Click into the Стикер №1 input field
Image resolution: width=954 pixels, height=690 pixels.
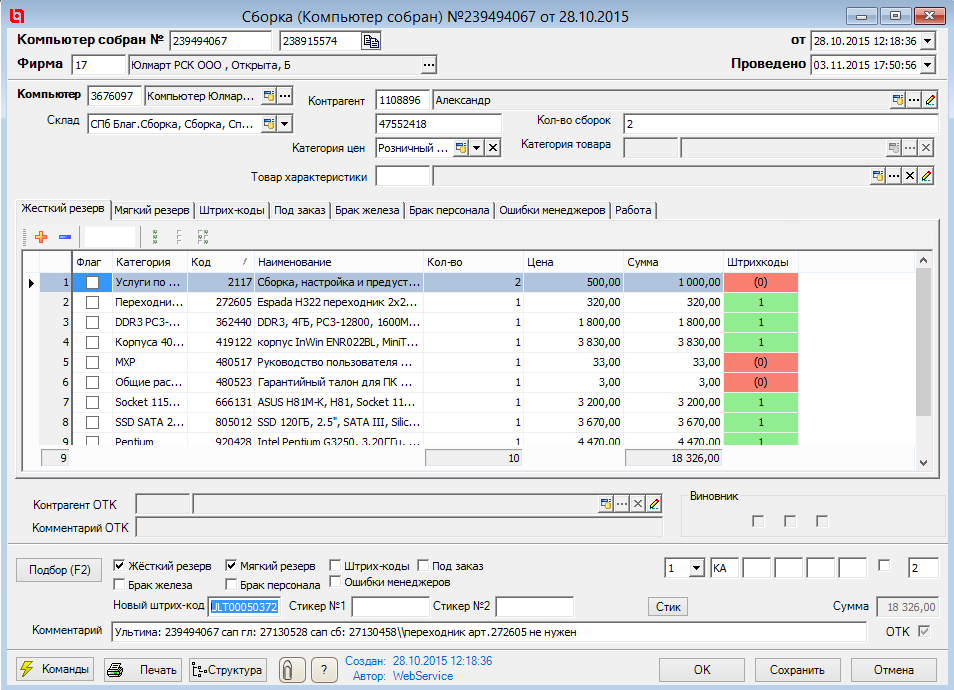coord(390,606)
